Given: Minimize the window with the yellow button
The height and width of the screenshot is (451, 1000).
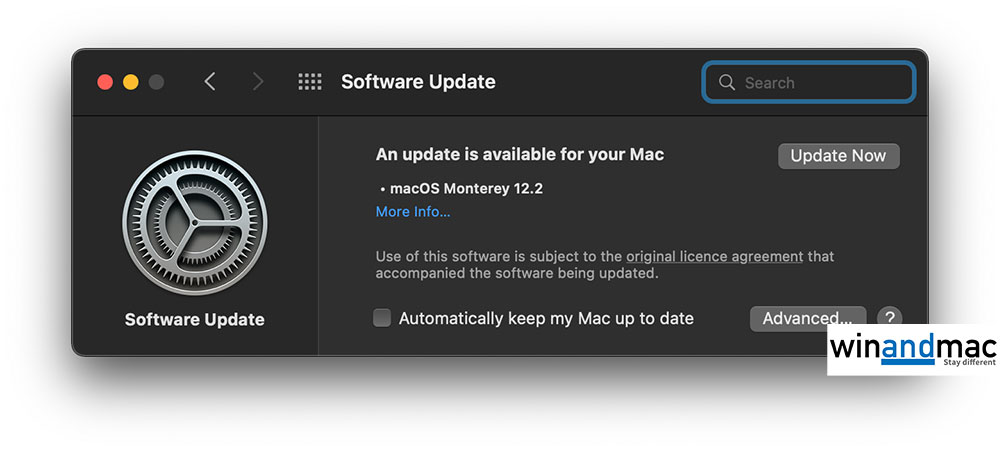Looking at the screenshot, I should coord(131,82).
